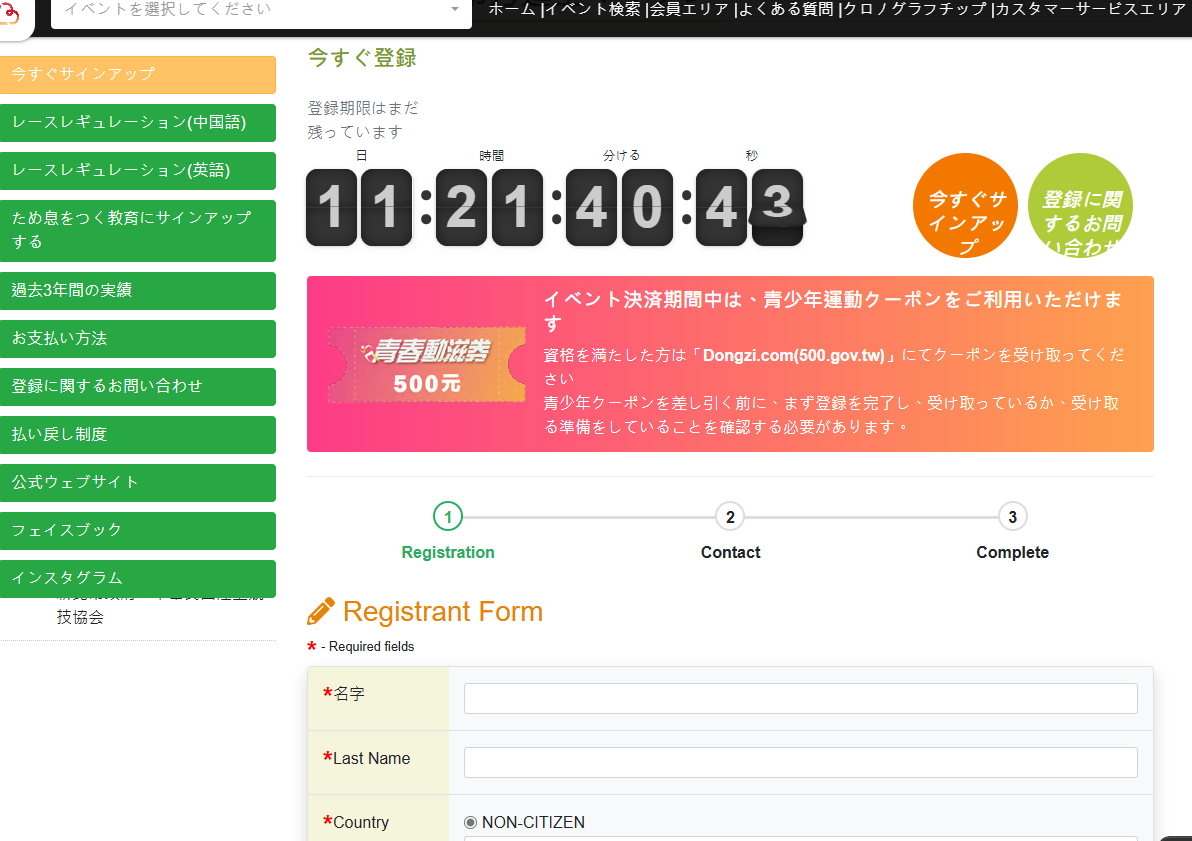Open イベント検索 in the top menu
The width and height of the screenshot is (1192, 841).
pyautogui.click(x=592, y=9)
